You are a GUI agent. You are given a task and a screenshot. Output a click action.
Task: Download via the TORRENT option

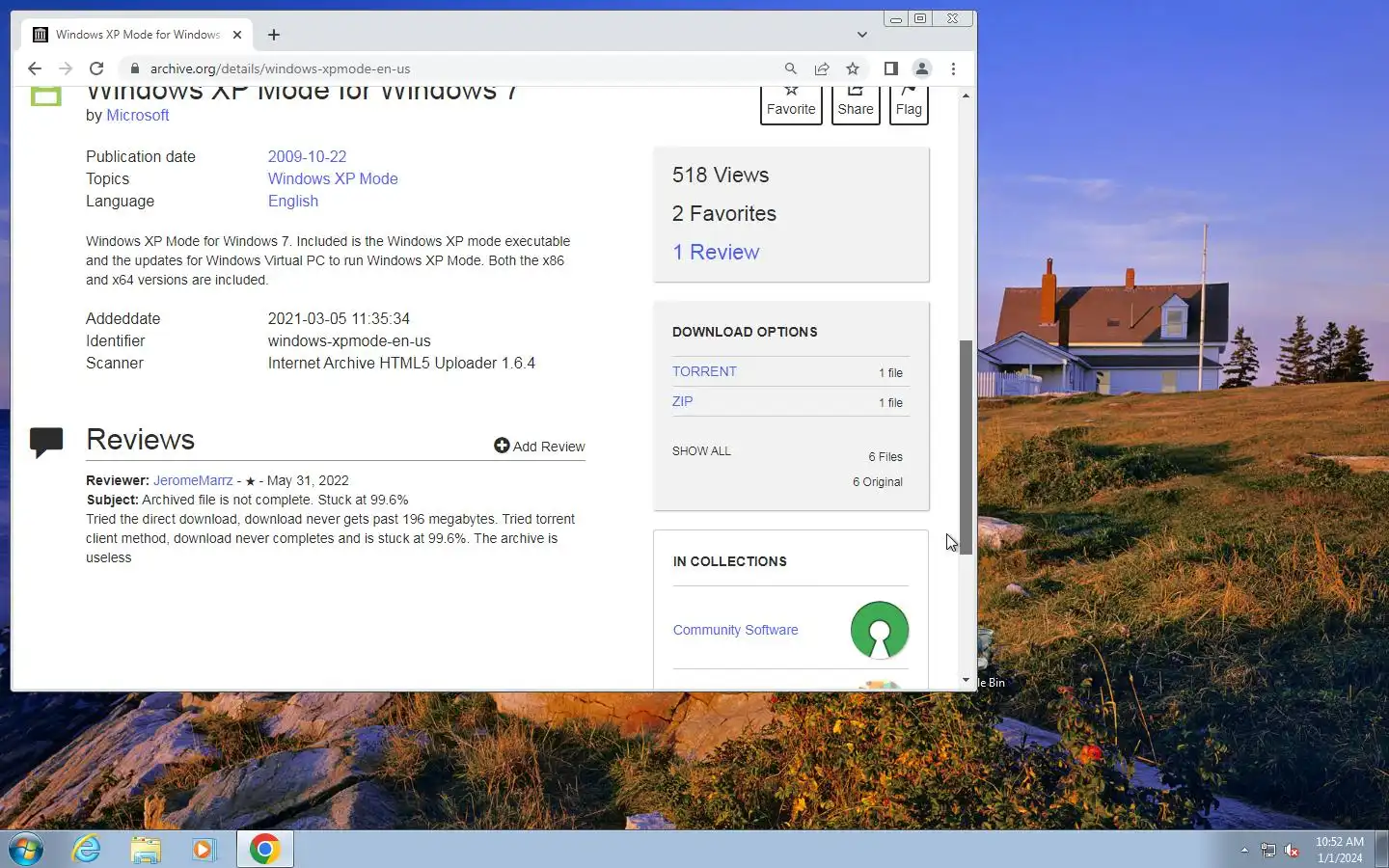click(x=704, y=371)
